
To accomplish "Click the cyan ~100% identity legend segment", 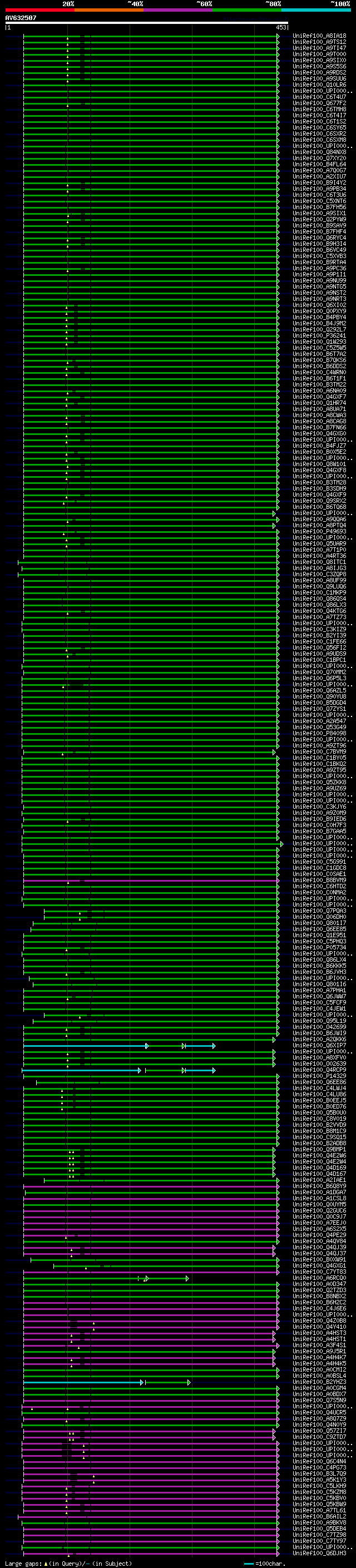I will tap(317, 10).
